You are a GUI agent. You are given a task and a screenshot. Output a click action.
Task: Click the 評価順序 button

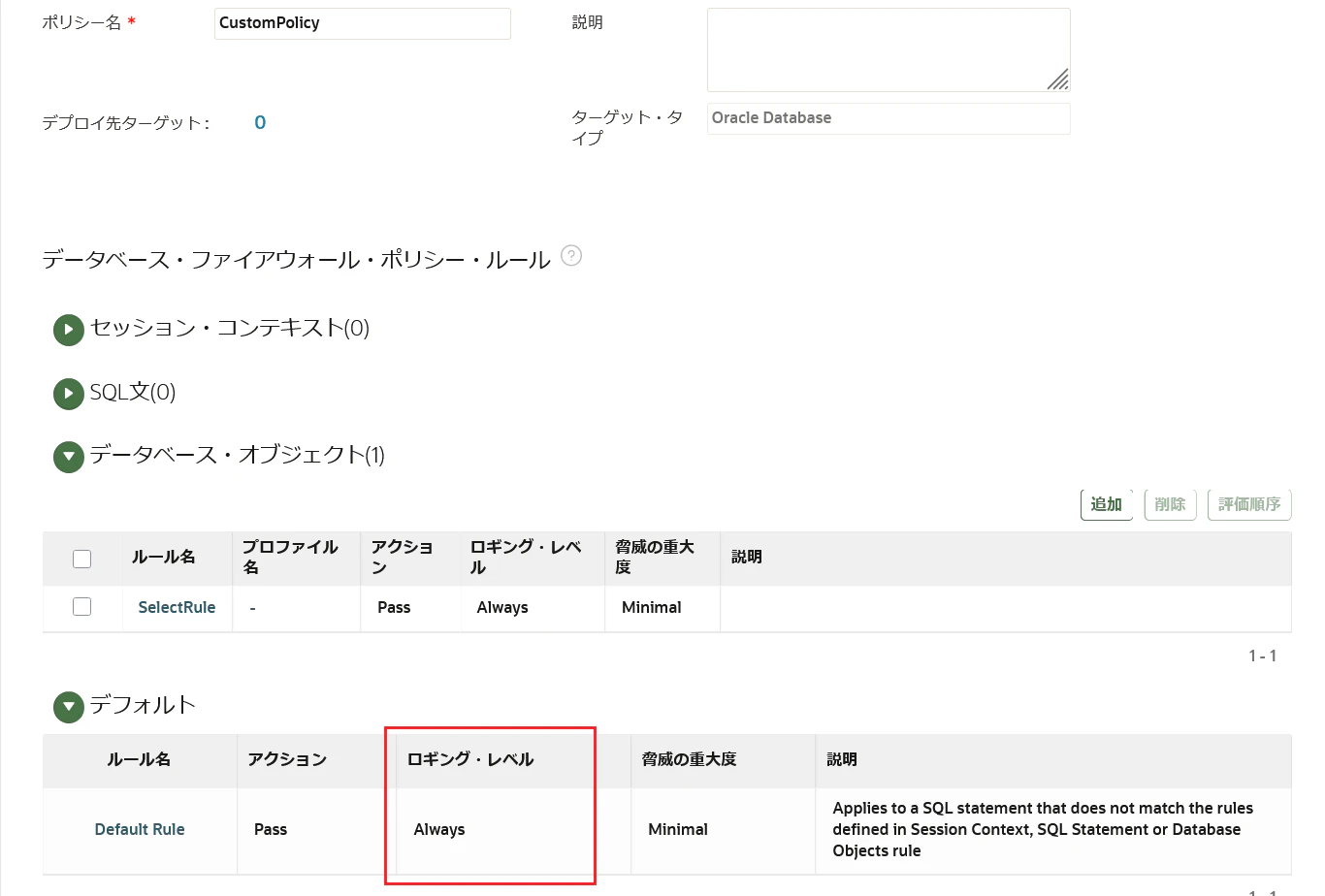point(1249,504)
